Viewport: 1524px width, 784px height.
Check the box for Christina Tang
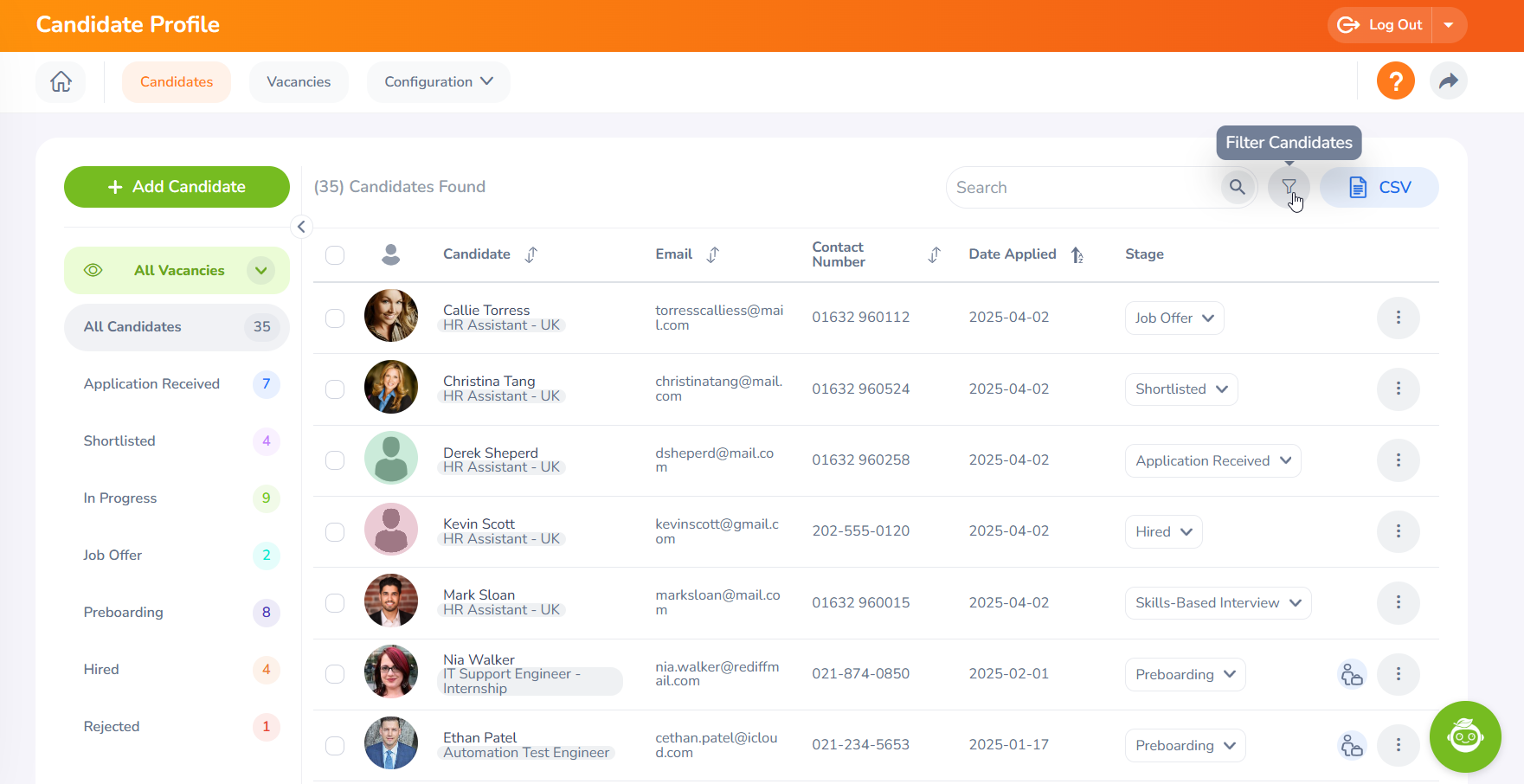(335, 389)
